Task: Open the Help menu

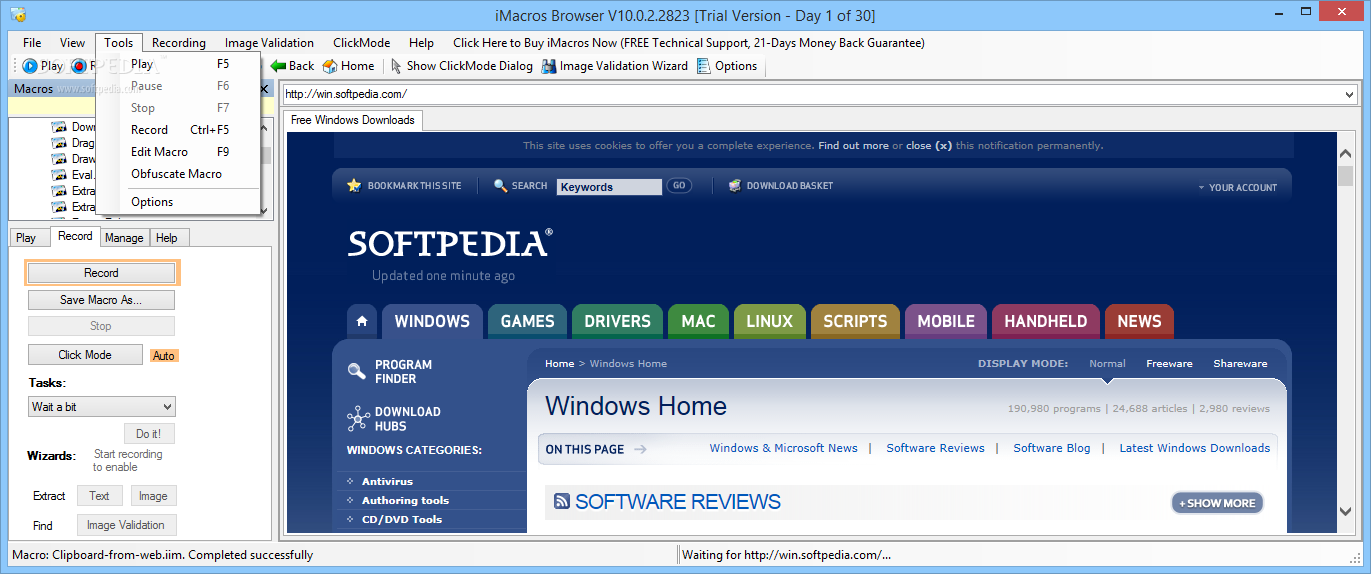Action: (x=421, y=43)
